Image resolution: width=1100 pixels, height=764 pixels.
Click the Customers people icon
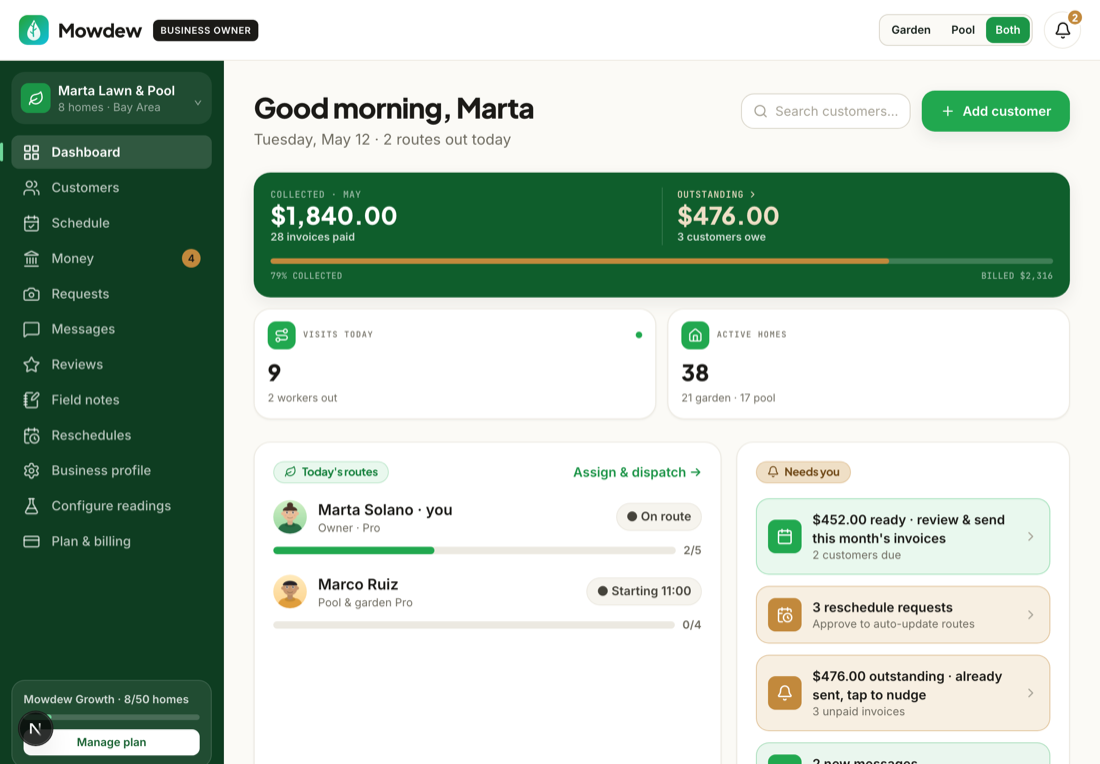32,187
